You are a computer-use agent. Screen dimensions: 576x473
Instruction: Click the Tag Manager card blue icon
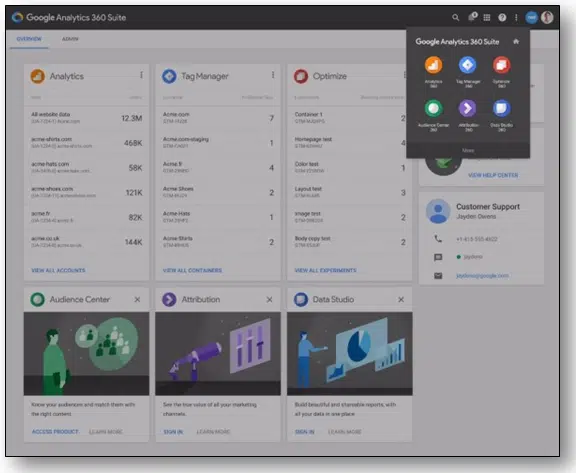coord(169,76)
